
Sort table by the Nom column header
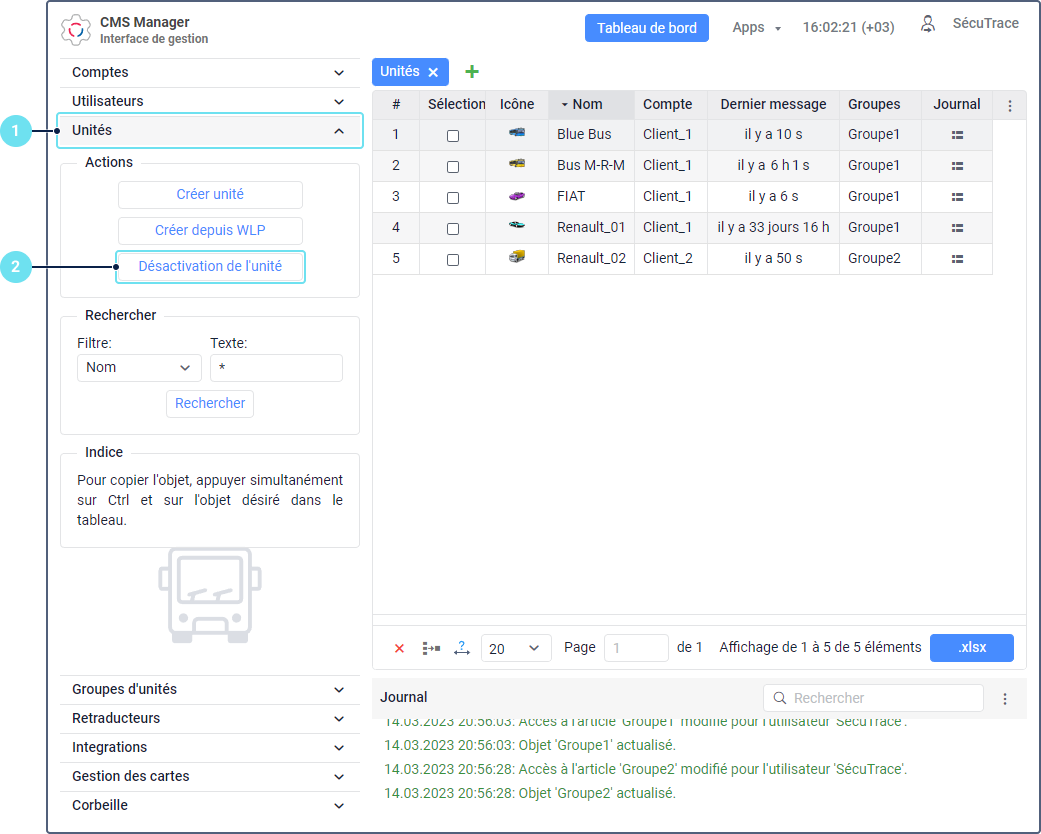pos(588,105)
